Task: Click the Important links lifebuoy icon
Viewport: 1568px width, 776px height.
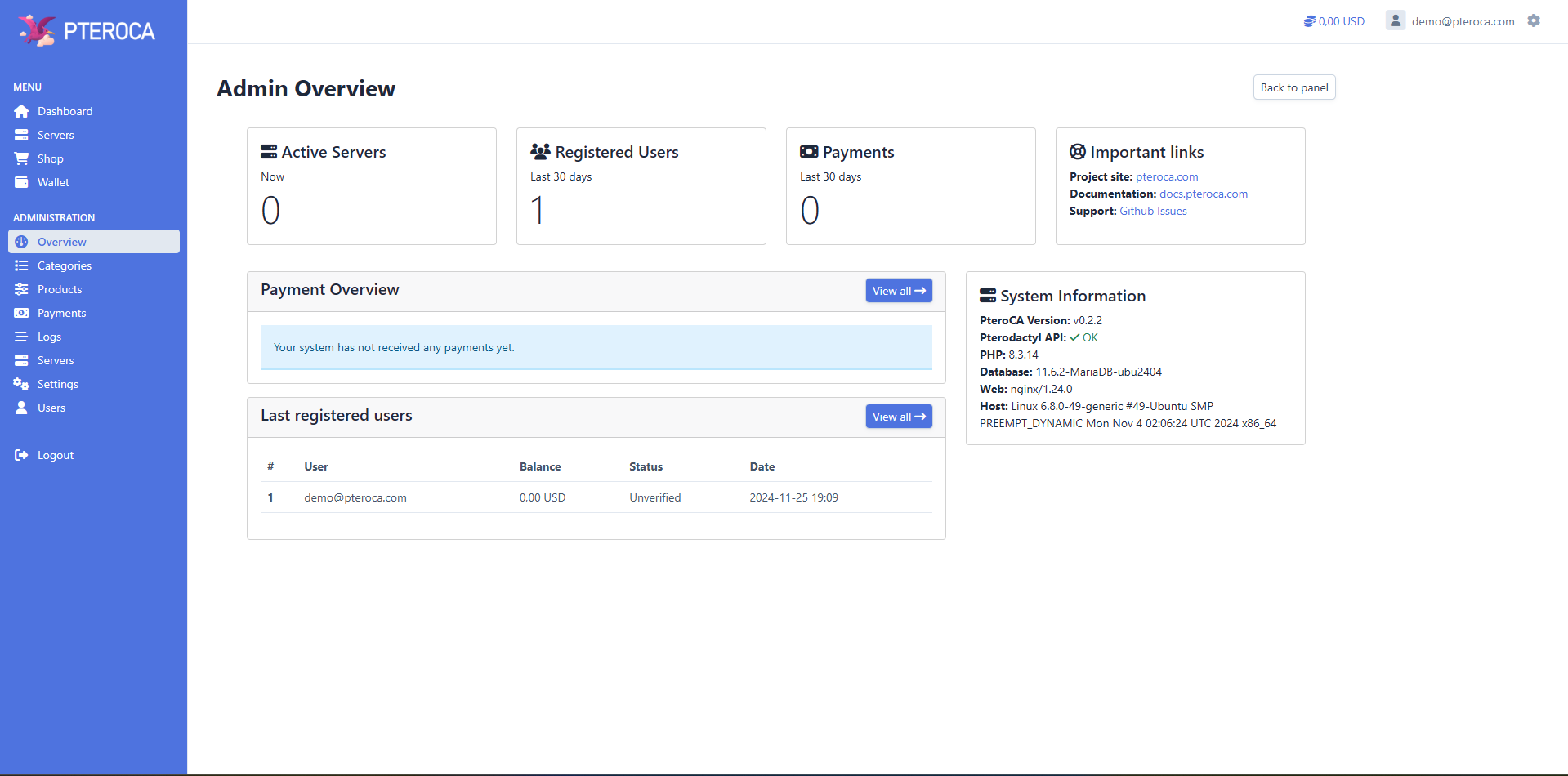Action: click(x=1078, y=151)
